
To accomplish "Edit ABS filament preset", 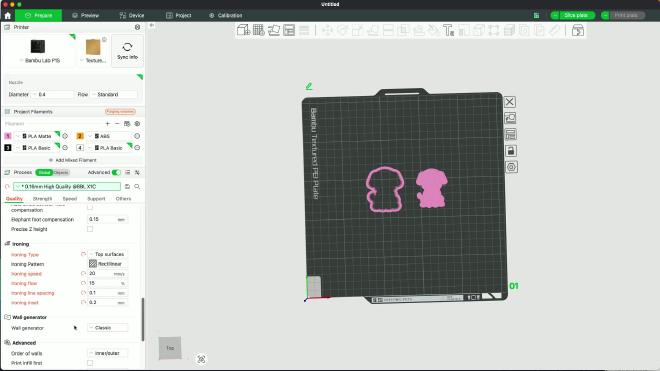I will coord(137,136).
